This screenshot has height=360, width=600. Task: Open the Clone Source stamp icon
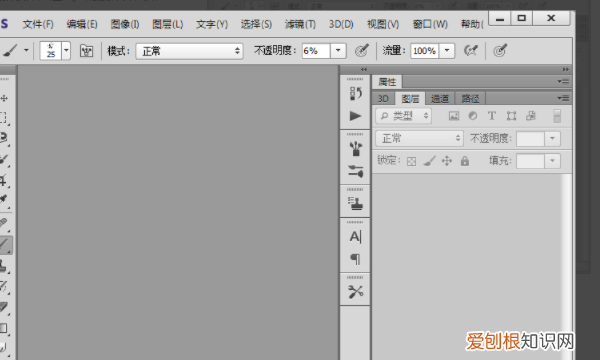pyautogui.click(x=355, y=203)
